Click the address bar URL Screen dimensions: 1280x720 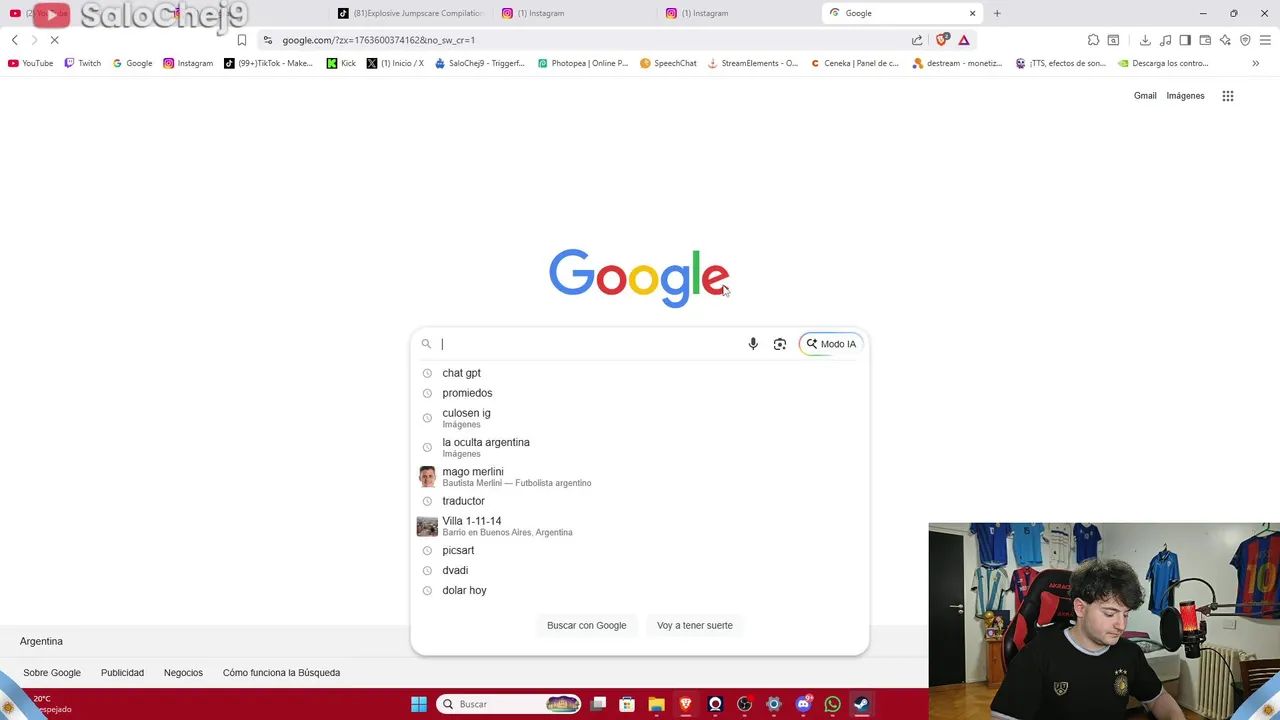click(x=378, y=40)
